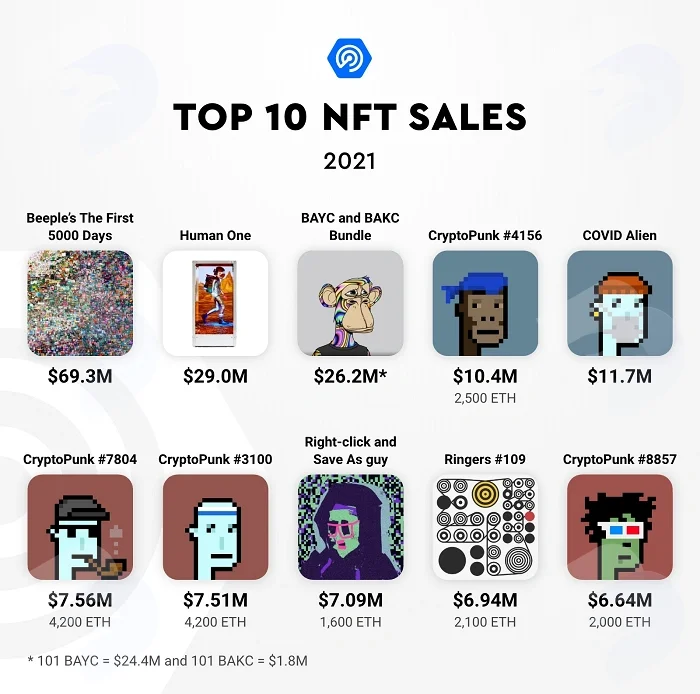The width and height of the screenshot is (700, 694).
Task: Click the 2,500 ETH text under CryptoPunk #4156
Action: point(485,398)
